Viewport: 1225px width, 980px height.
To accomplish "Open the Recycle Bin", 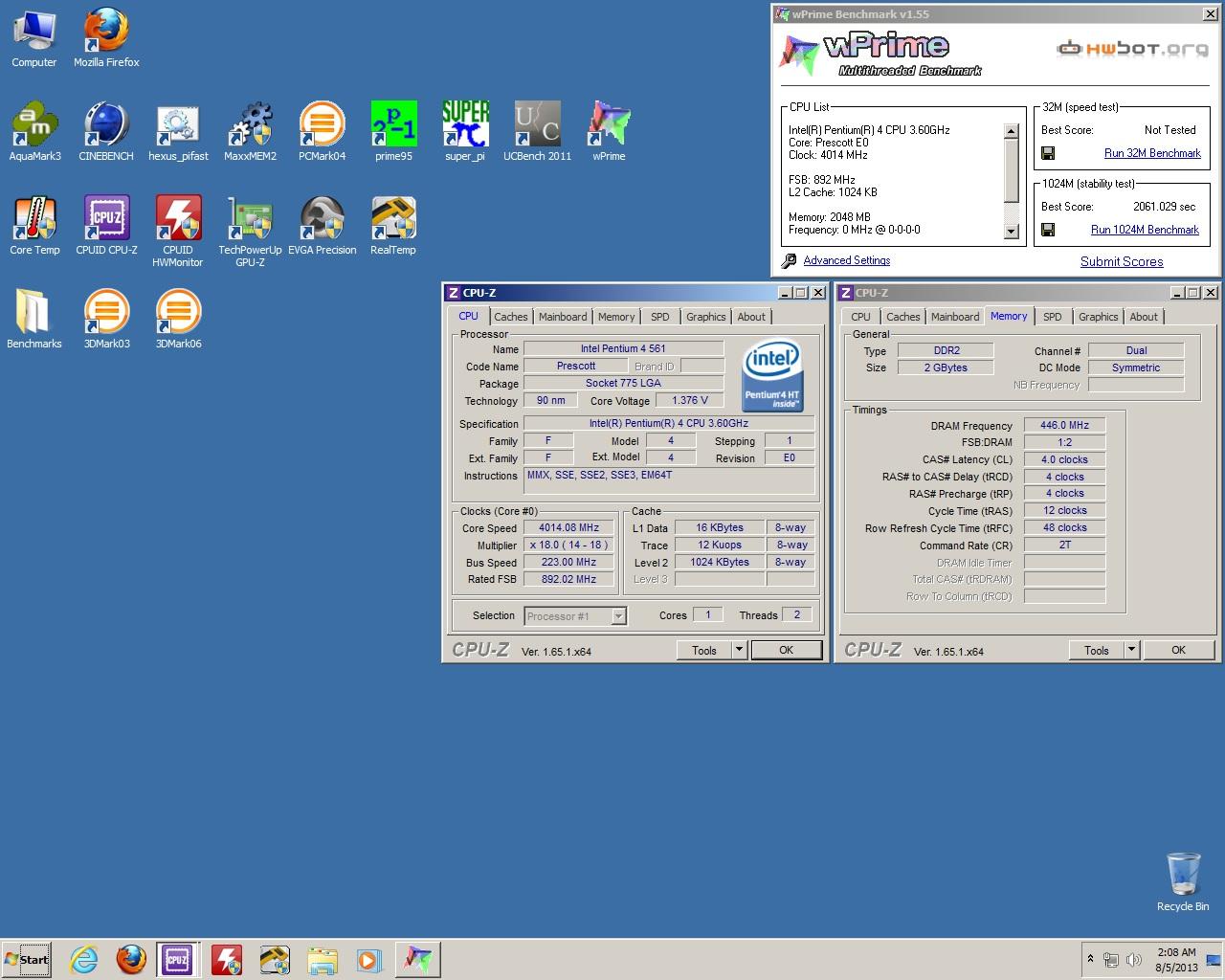I will (1183, 882).
